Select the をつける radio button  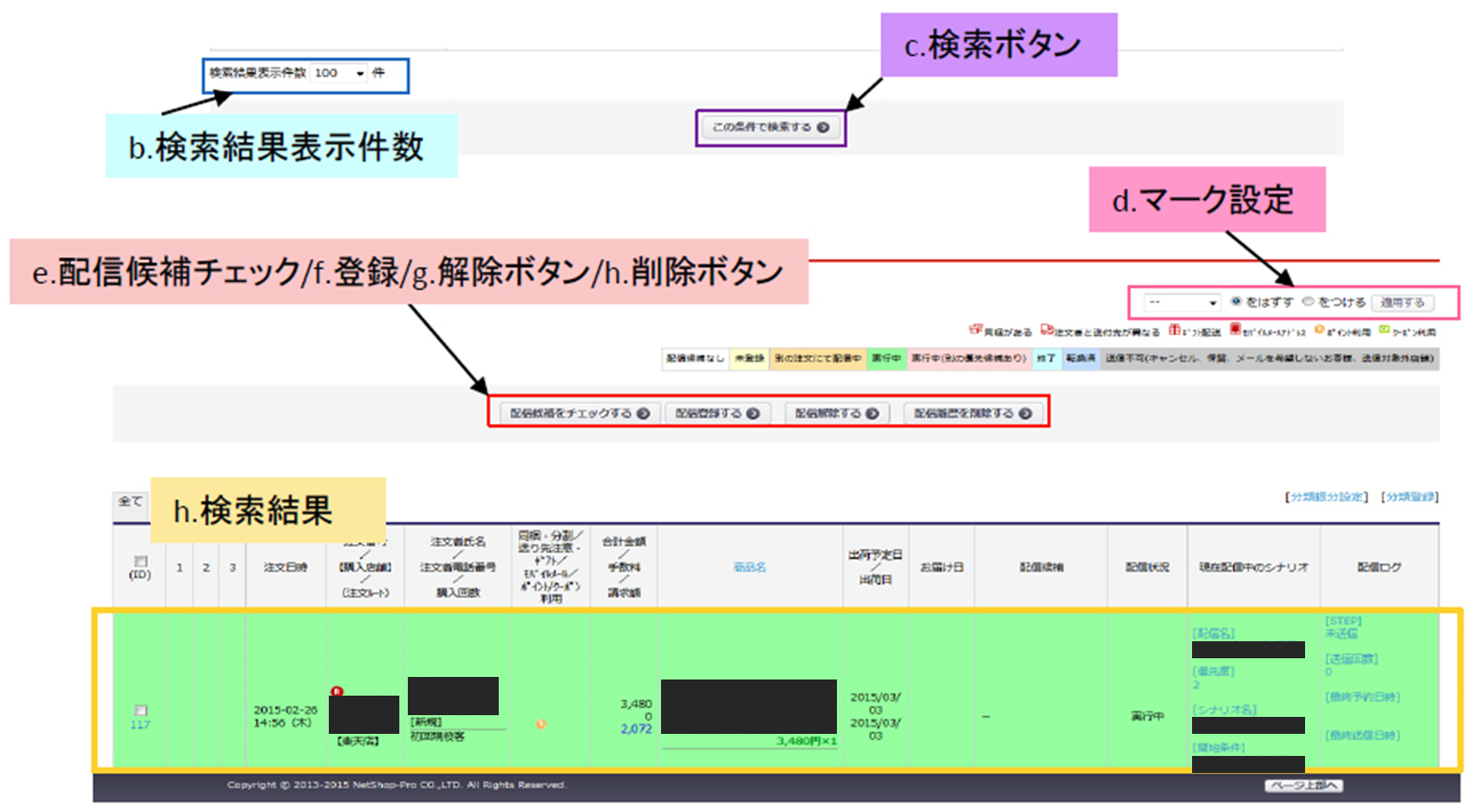[1308, 302]
